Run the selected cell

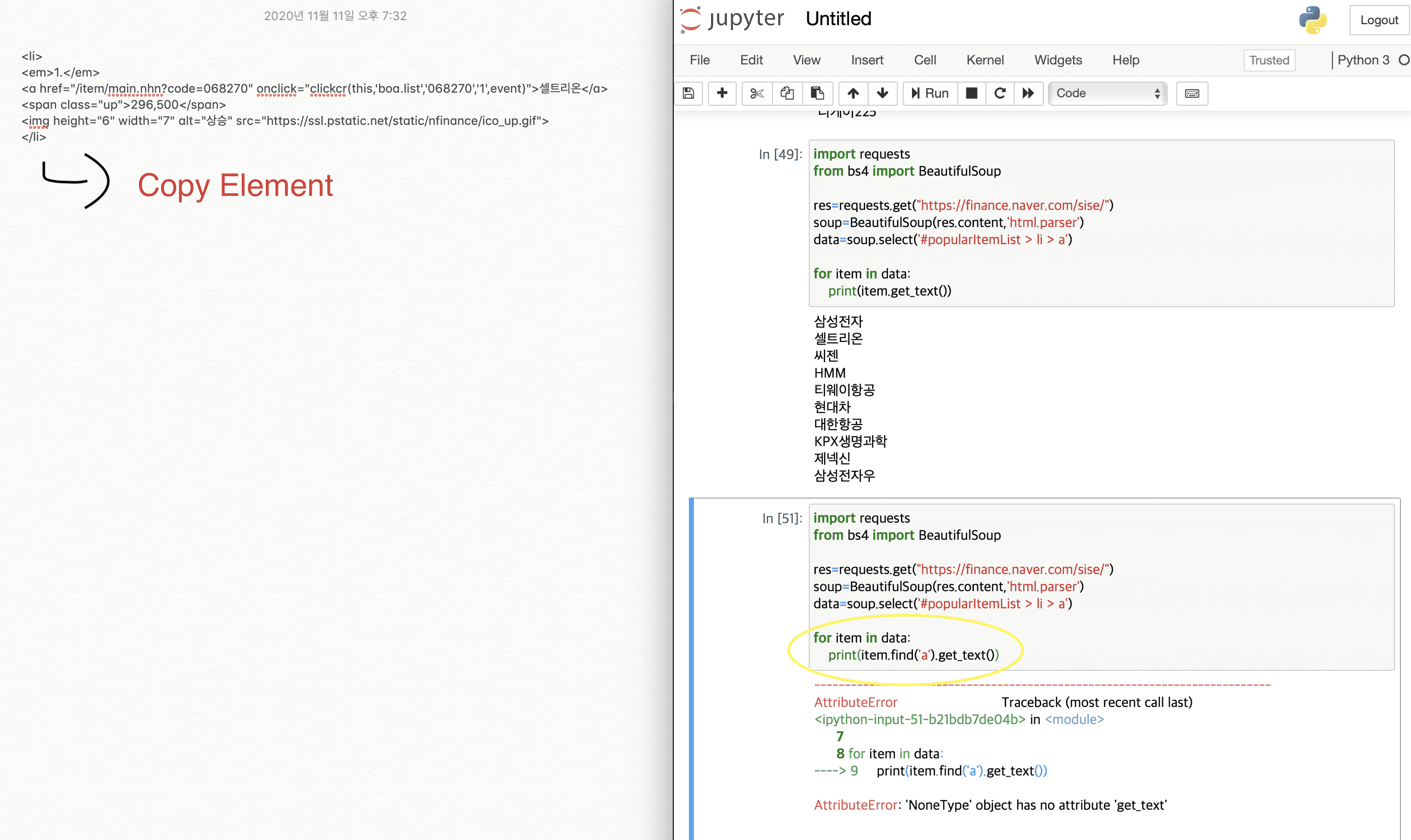pos(930,93)
